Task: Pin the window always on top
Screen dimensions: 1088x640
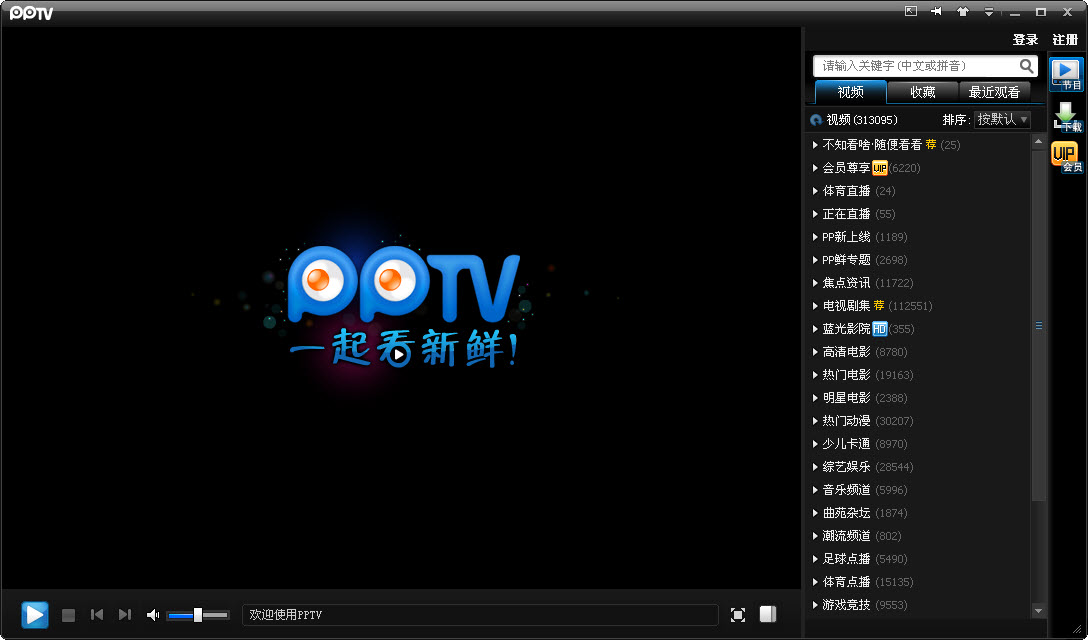Action: (937, 12)
